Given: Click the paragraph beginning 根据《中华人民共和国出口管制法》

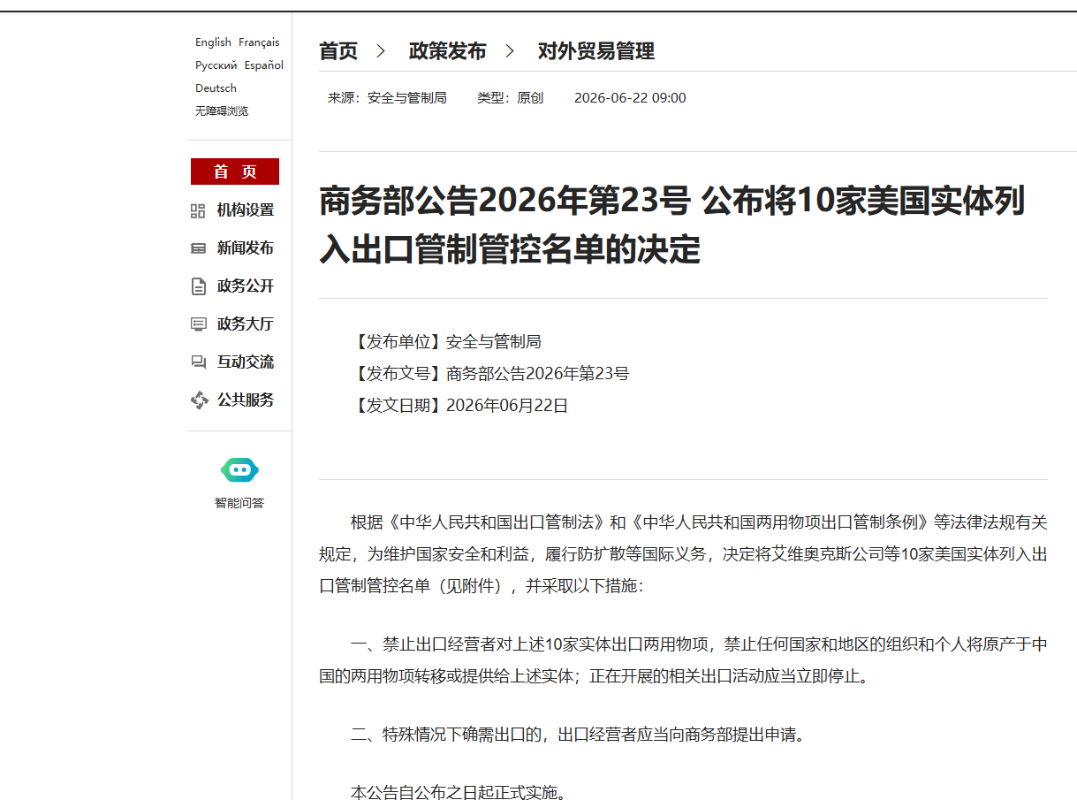Looking at the screenshot, I should pos(683,554).
